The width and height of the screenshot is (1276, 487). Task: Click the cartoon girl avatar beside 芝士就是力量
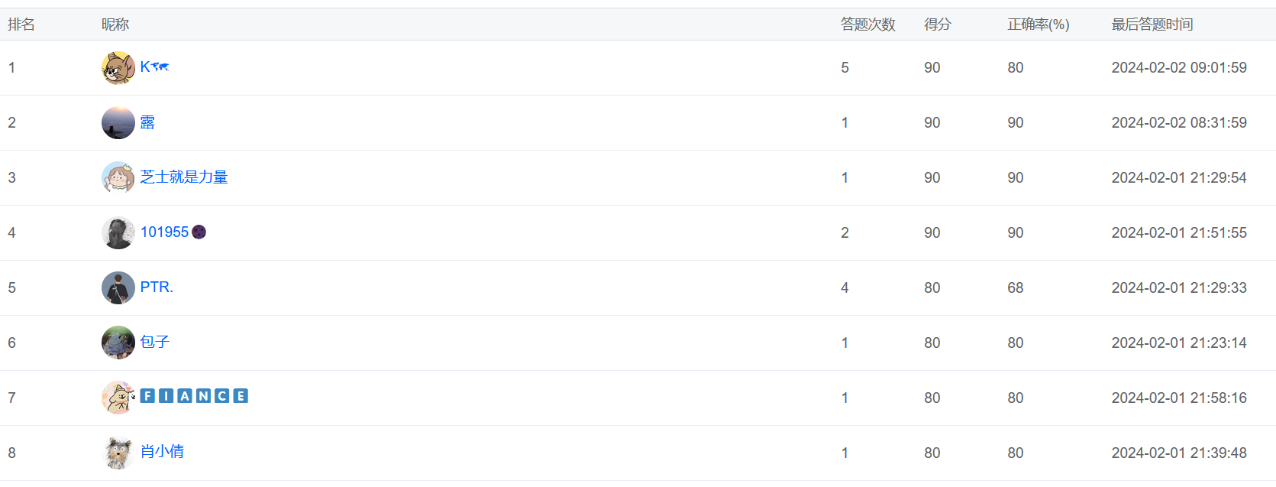[118, 178]
